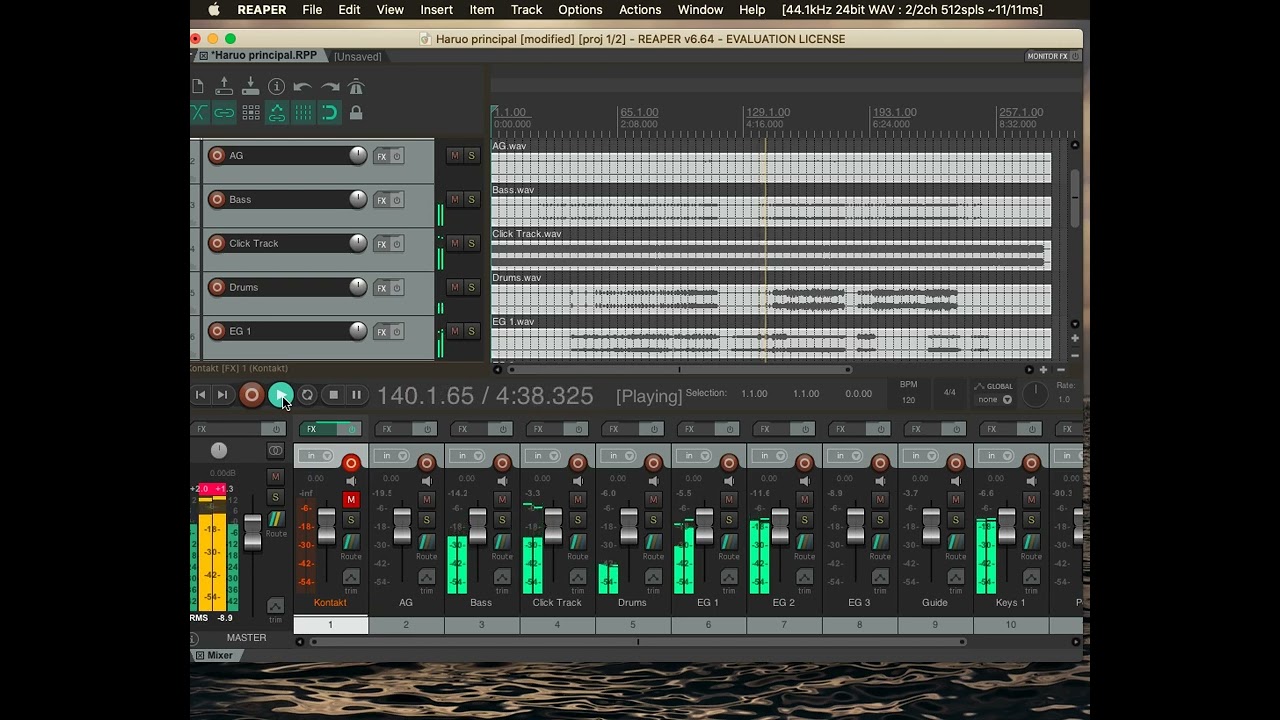Switch to the [Unsaved] project tab

click(x=358, y=56)
